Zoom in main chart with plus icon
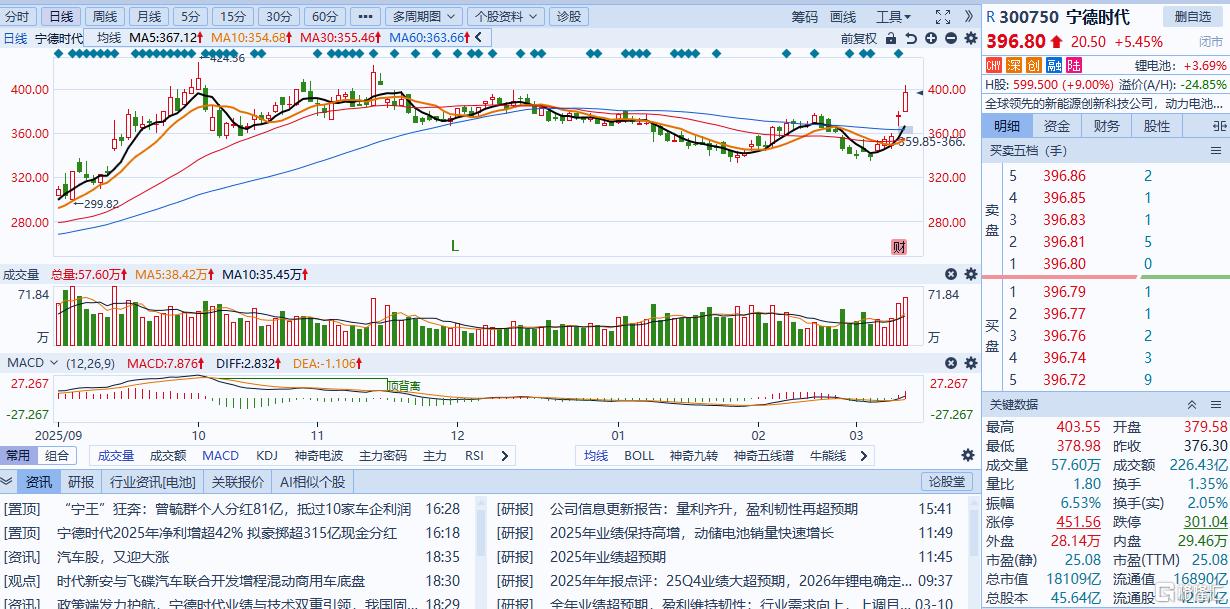Viewport: 1230px width, 609px height. click(x=931, y=38)
